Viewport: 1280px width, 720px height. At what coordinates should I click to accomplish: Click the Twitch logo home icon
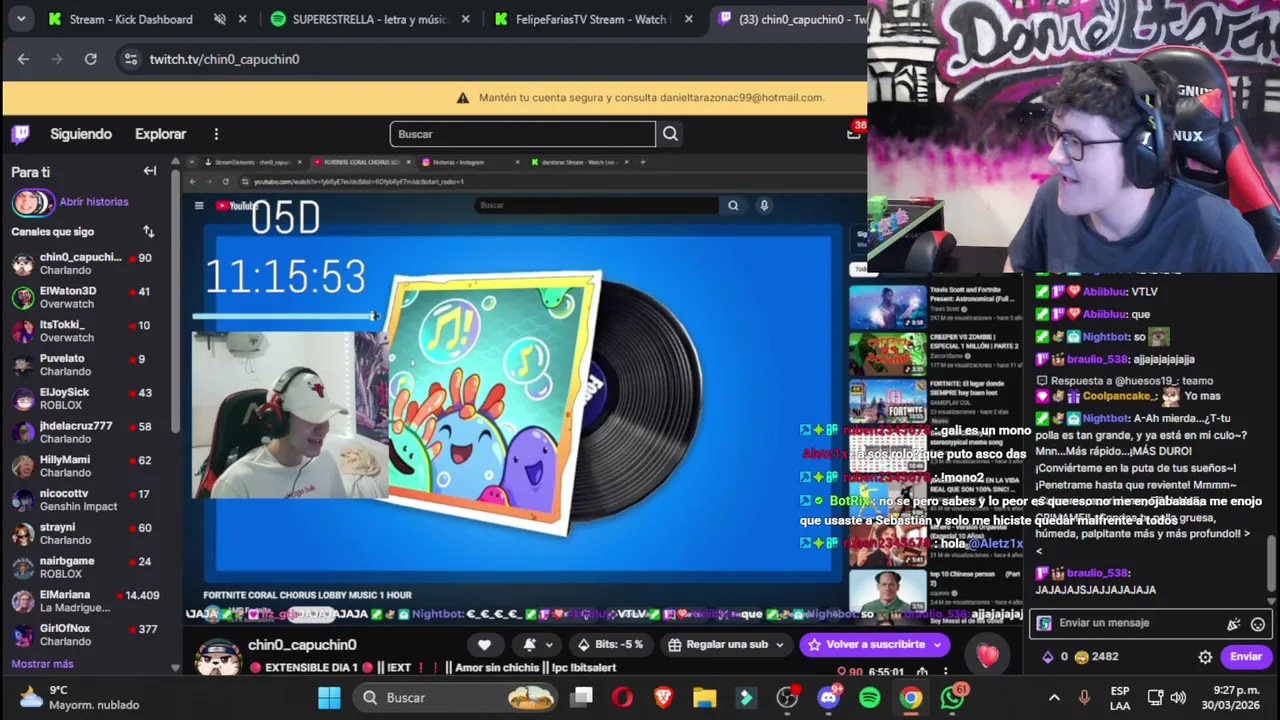(21, 134)
